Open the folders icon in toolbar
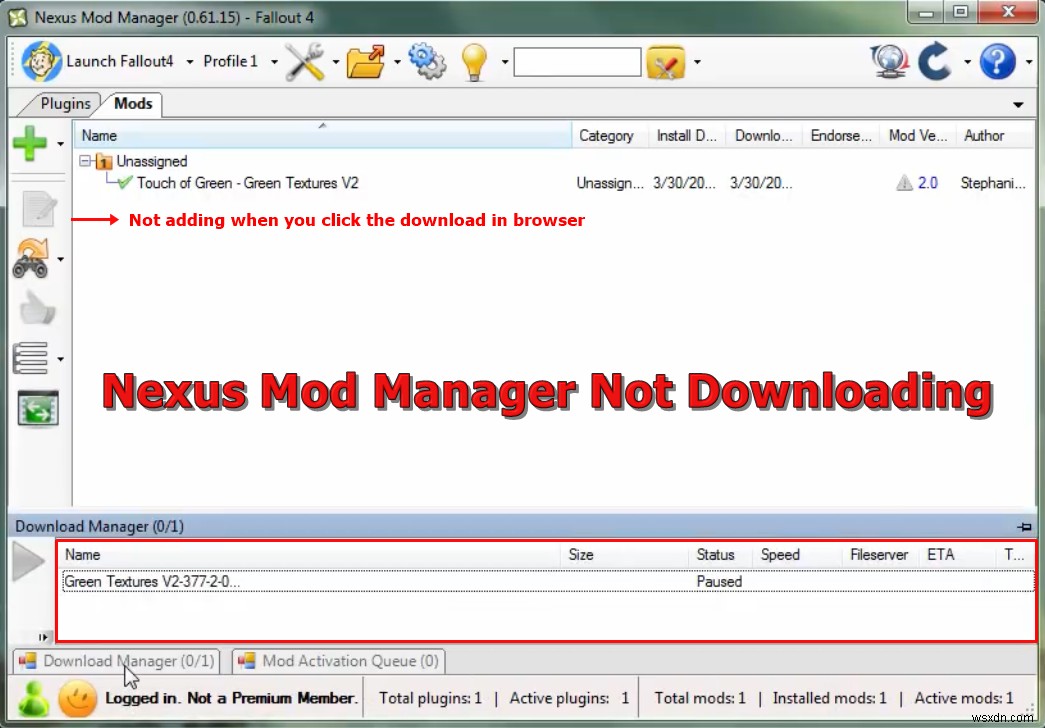 tap(366, 61)
